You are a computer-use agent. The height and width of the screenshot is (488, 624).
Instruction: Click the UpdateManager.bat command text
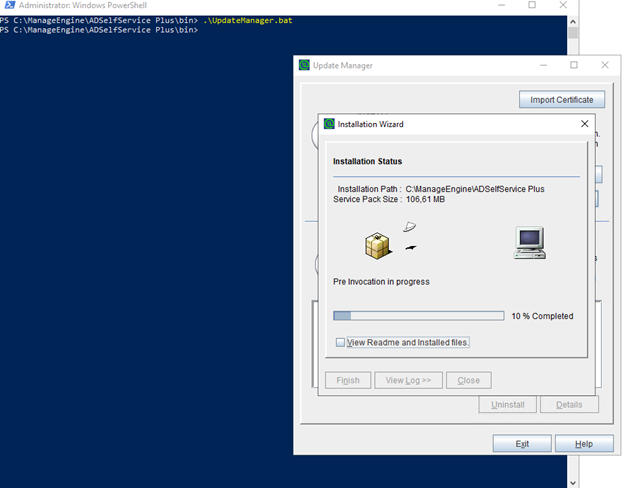pos(248,20)
